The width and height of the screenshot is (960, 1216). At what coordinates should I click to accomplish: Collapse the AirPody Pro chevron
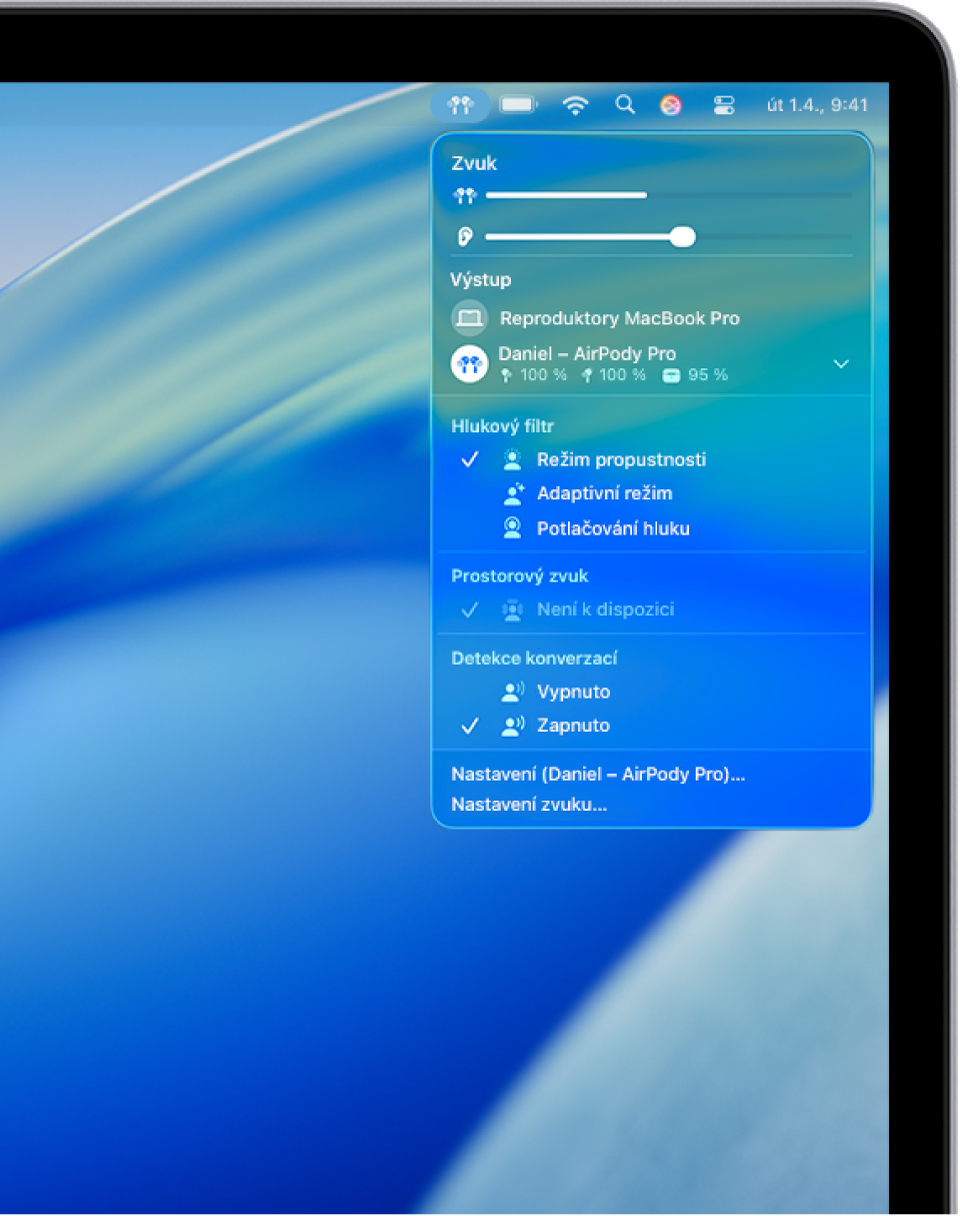tap(841, 364)
